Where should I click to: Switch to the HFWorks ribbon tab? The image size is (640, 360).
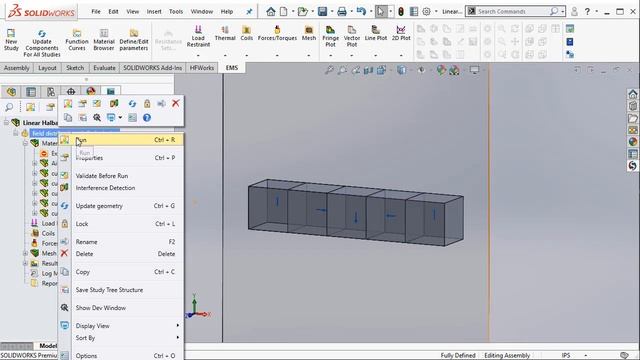pos(202,68)
